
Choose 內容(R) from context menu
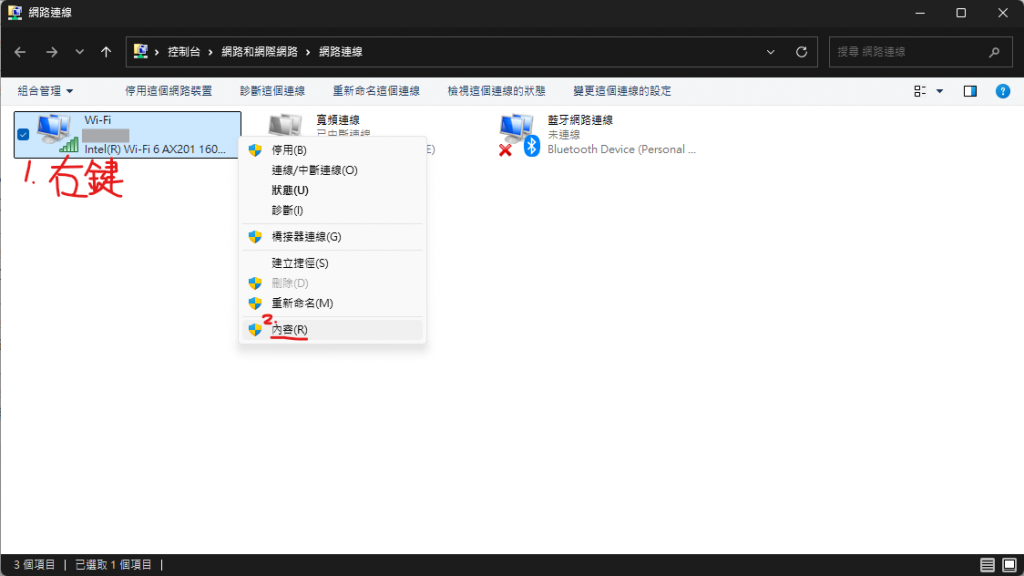pyautogui.click(x=332, y=330)
